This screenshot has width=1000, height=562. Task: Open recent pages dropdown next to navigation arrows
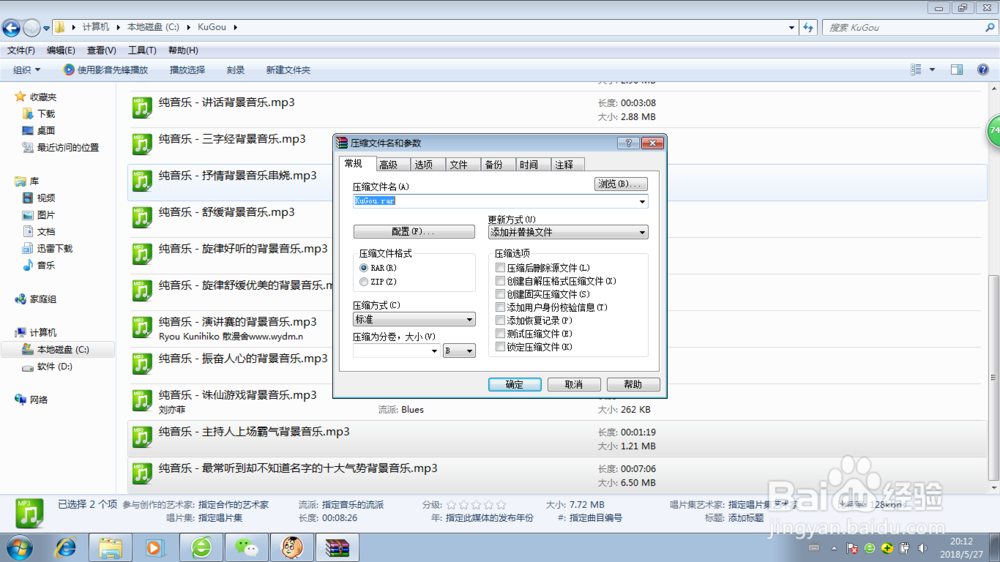point(46,28)
